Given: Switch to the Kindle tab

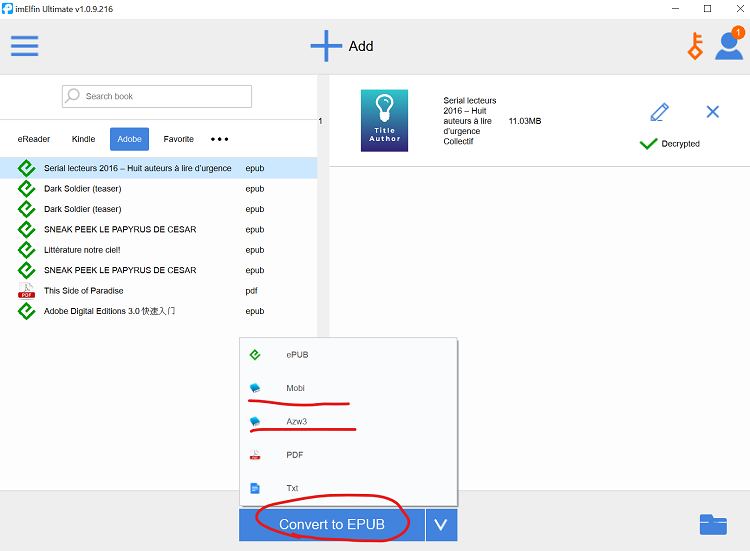Looking at the screenshot, I should [83, 139].
